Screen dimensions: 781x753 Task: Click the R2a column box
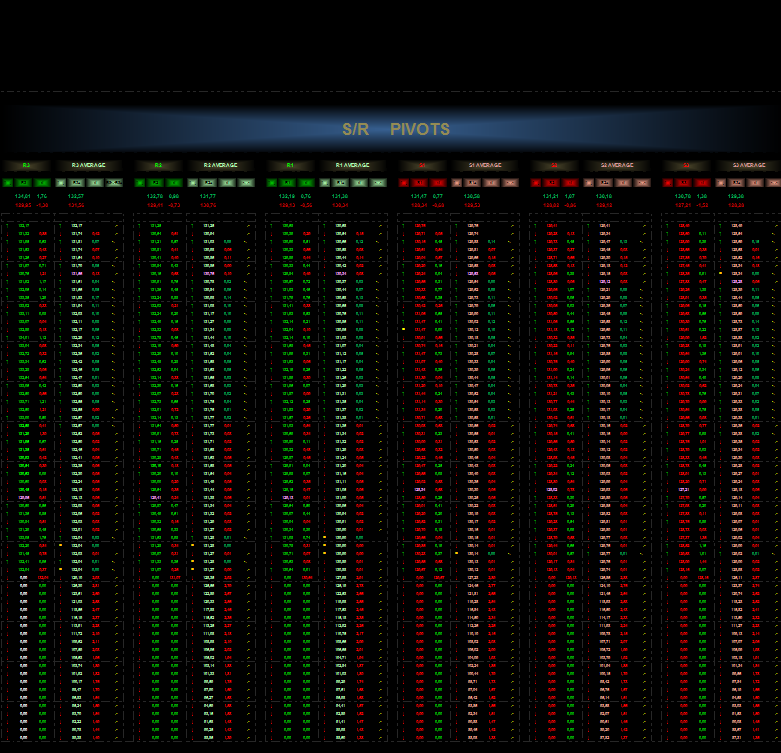208,183
